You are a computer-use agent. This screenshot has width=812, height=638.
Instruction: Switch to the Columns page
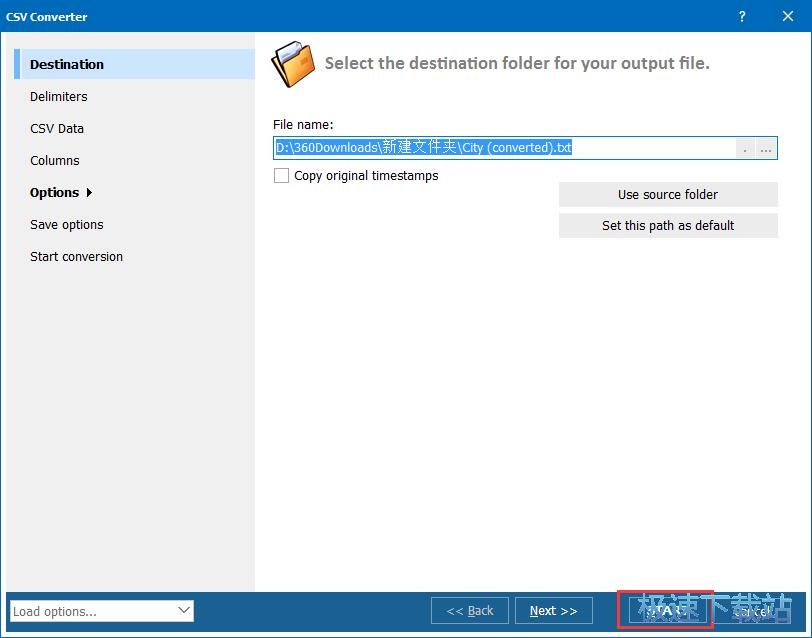click(54, 161)
